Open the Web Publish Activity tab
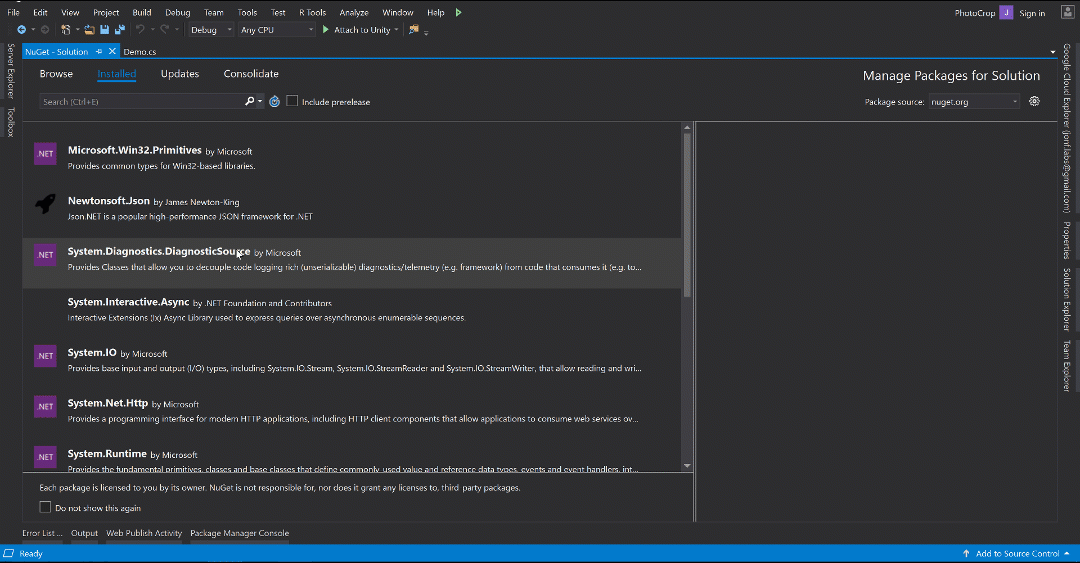1080x563 pixels. pyautogui.click(x=144, y=533)
